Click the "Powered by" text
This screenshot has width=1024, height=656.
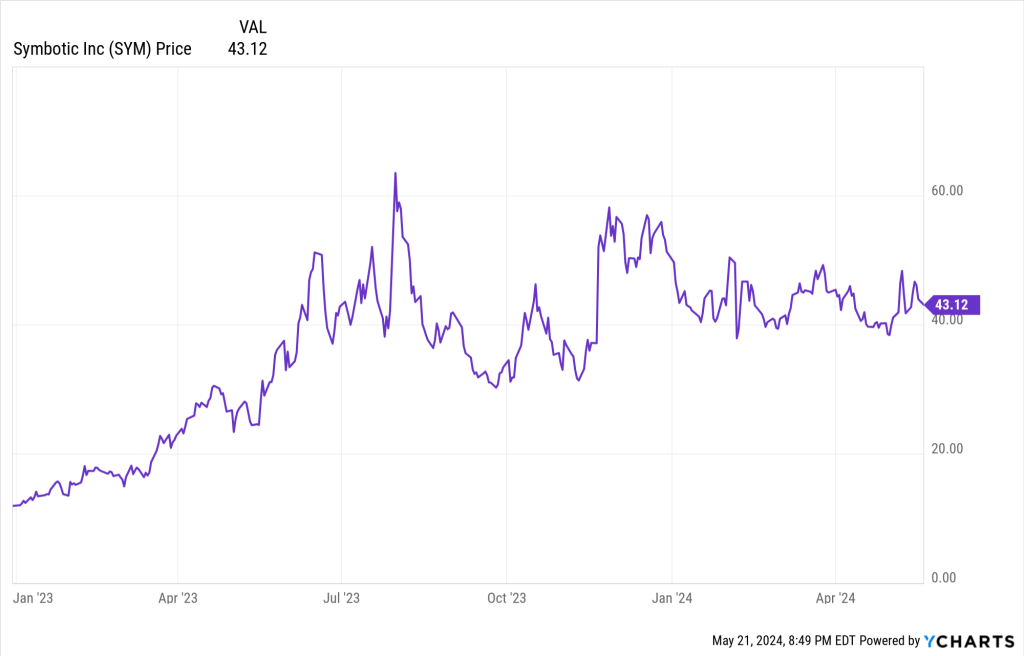pos(891,640)
